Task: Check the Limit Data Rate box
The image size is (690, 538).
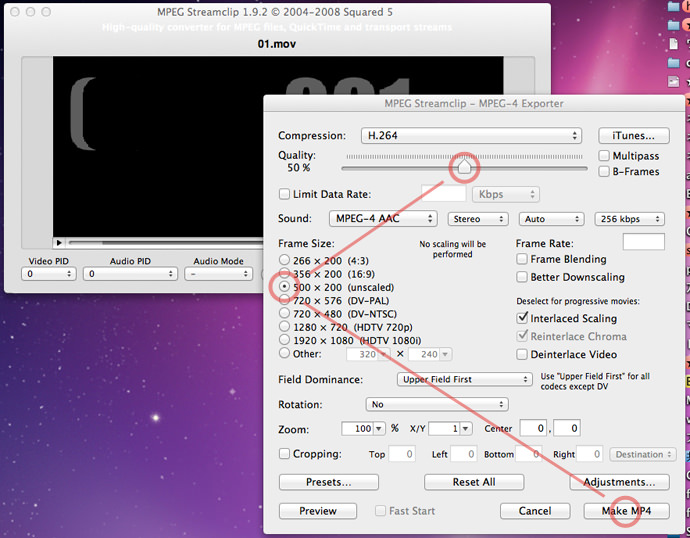Action: click(x=285, y=194)
